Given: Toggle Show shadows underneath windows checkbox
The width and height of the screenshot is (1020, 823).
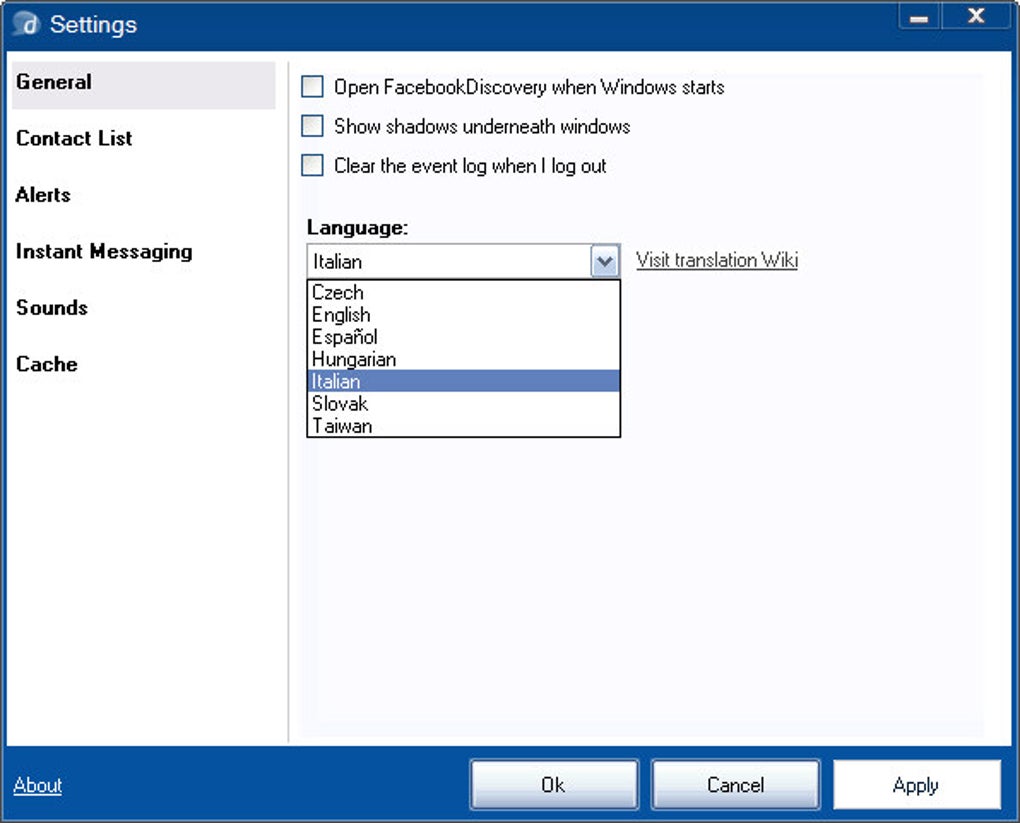Looking at the screenshot, I should (312, 126).
